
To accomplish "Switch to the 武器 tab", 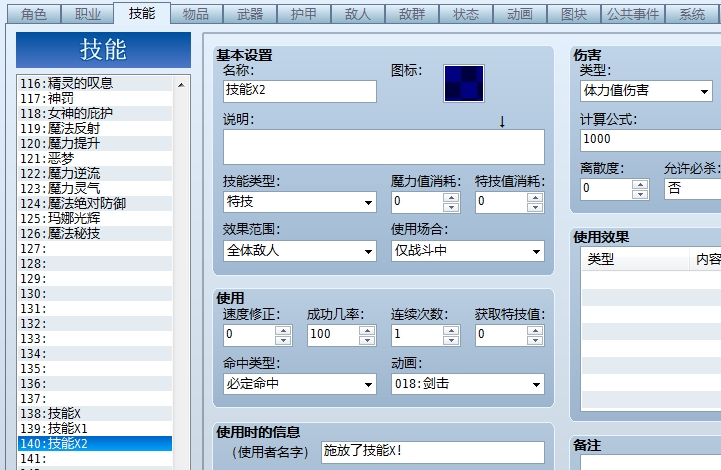I will pyautogui.click(x=250, y=14).
